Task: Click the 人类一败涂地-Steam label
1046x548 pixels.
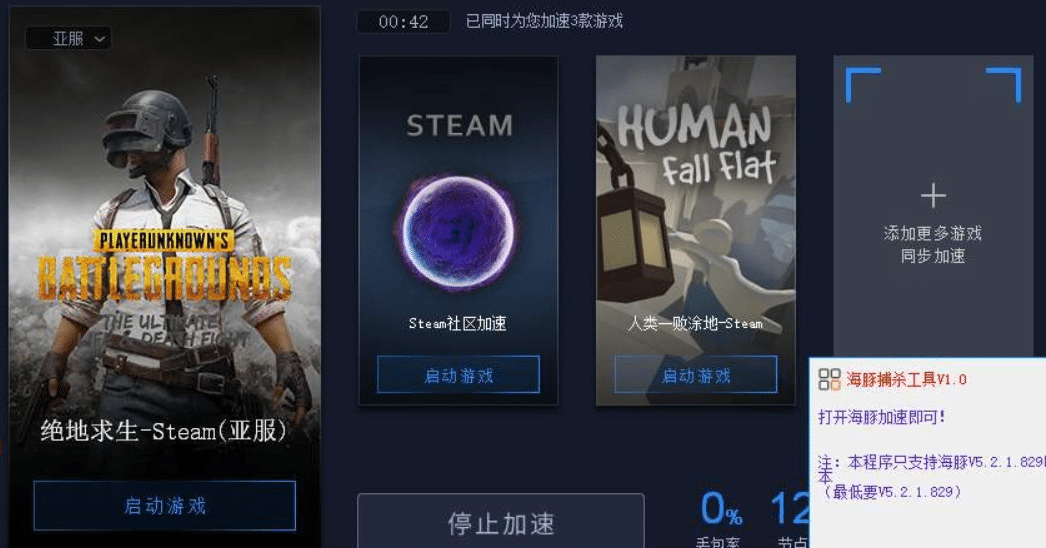Action: 695,324
